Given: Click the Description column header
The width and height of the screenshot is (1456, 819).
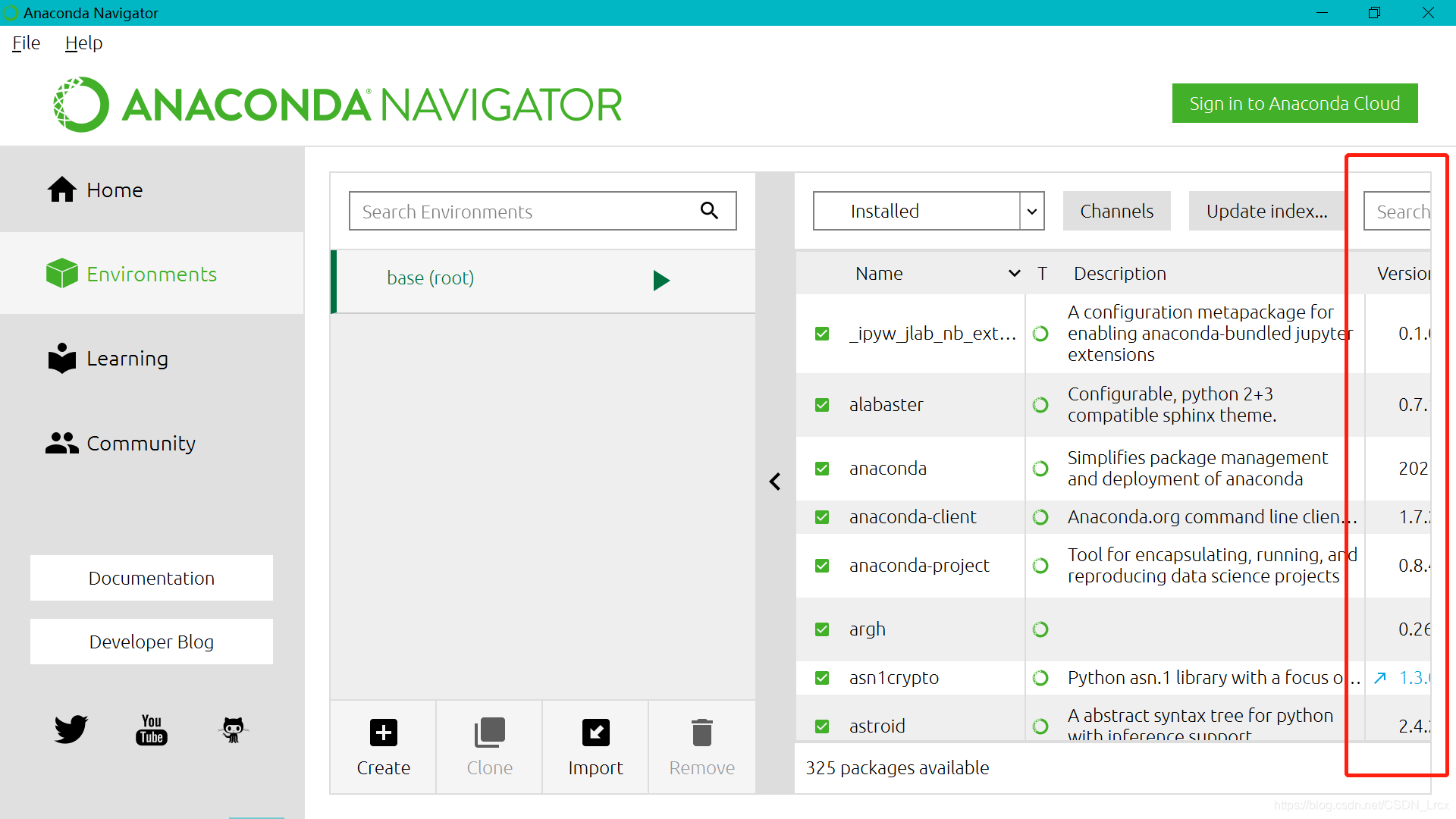Looking at the screenshot, I should (x=1119, y=274).
